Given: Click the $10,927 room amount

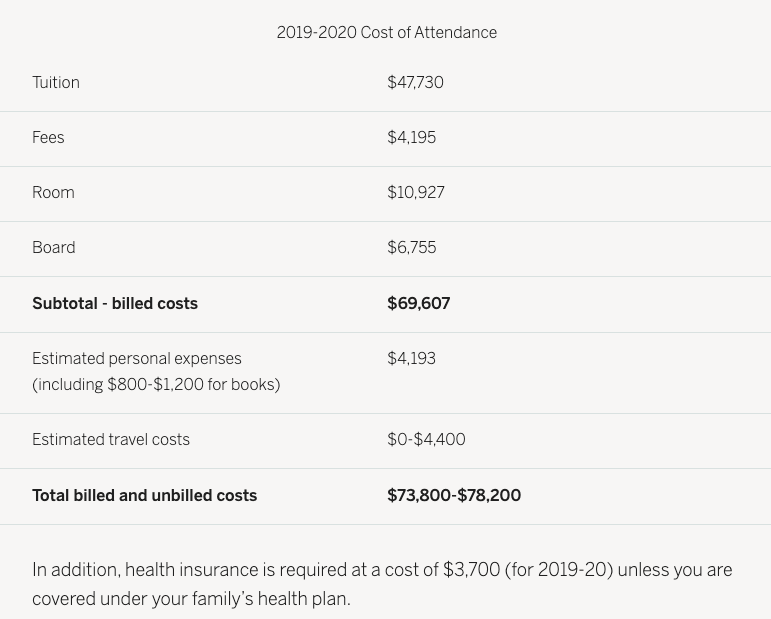Looking at the screenshot, I should (x=416, y=193).
